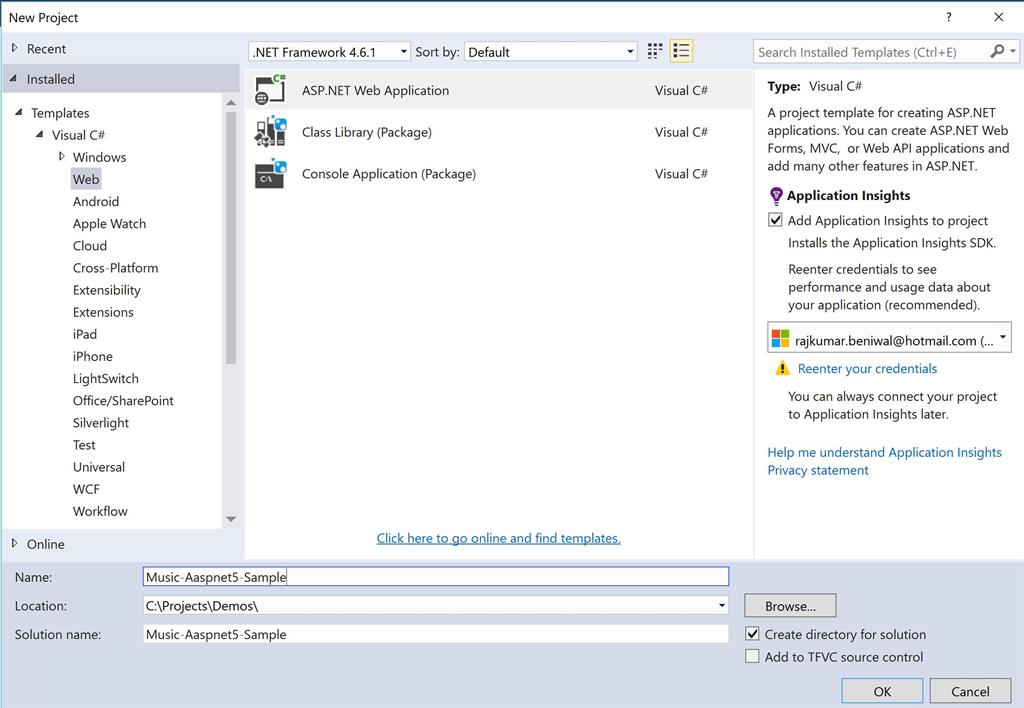Select the iPhone category
The image size is (1024, 708).
coord(93,357)
